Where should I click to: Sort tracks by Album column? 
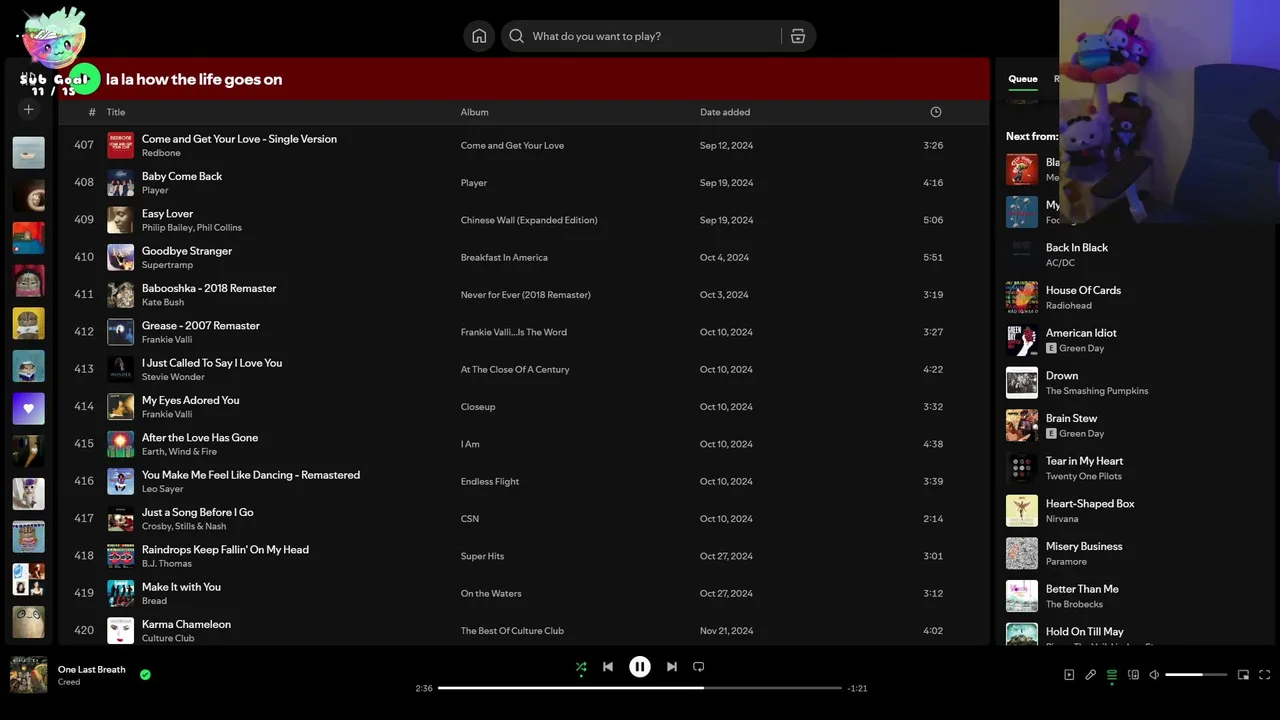(474, 112)
